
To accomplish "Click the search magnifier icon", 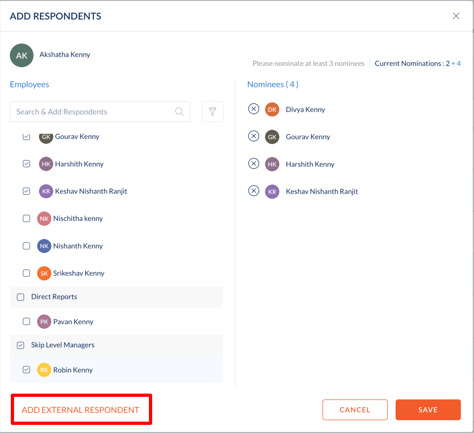I will (x=179, y=111).
